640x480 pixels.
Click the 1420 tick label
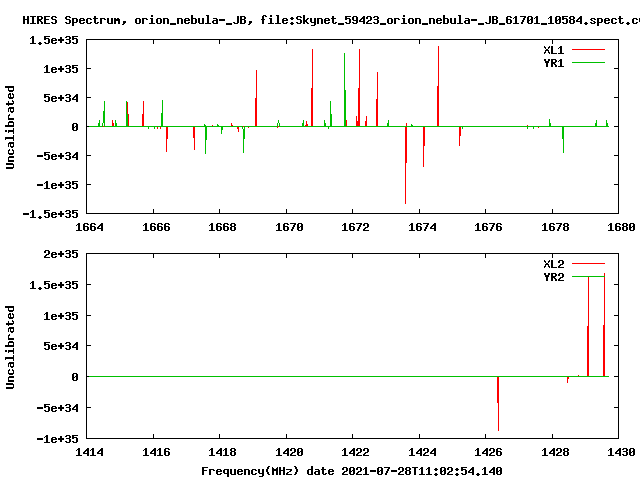pyautogui.click(x=289, y=452)
